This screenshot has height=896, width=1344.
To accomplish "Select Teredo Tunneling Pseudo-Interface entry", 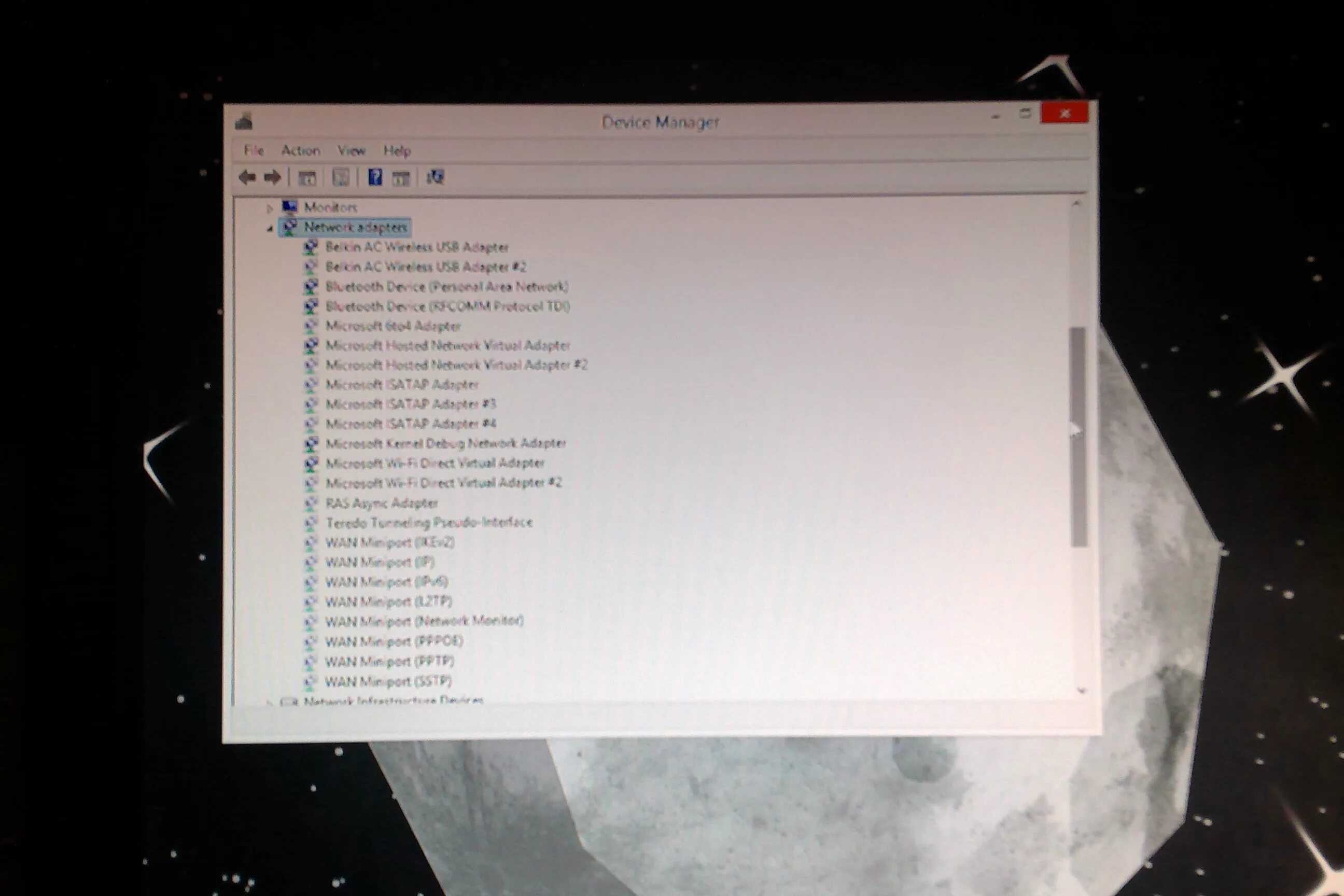I will point(429,522).
